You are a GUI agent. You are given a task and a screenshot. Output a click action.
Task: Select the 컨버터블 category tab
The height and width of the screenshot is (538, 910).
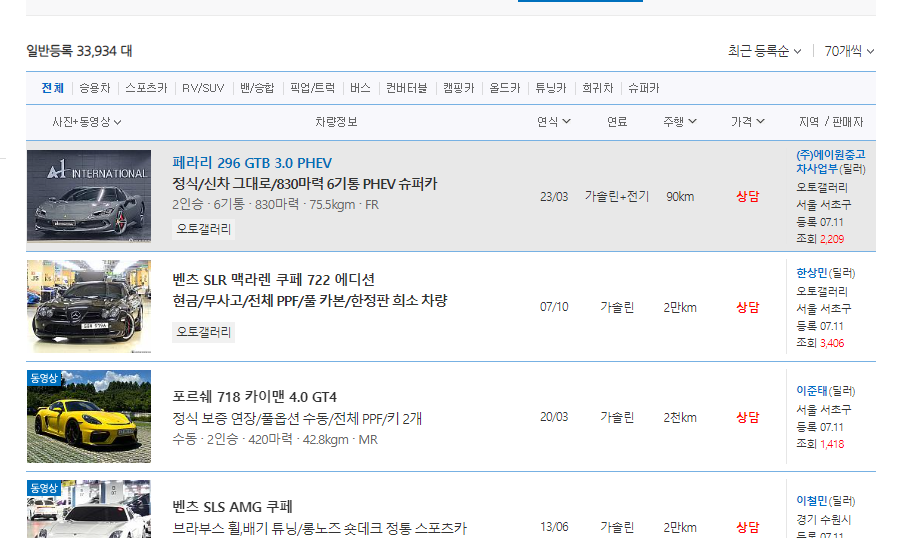click(407, 88)
